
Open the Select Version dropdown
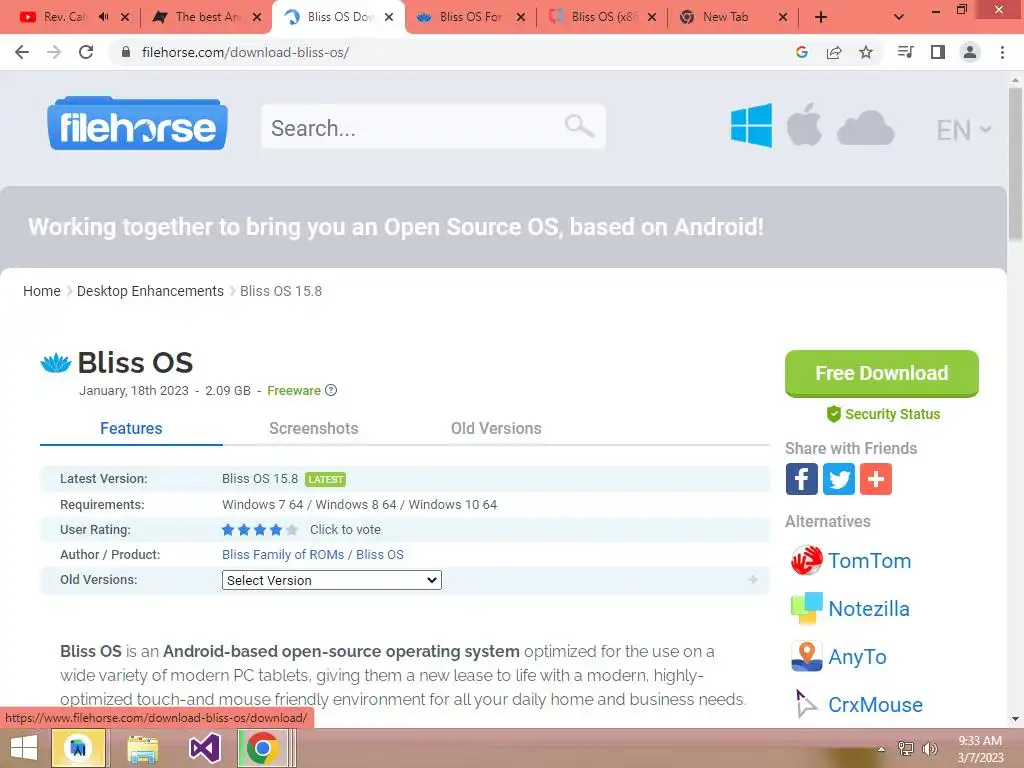click(x=332, y=580)
